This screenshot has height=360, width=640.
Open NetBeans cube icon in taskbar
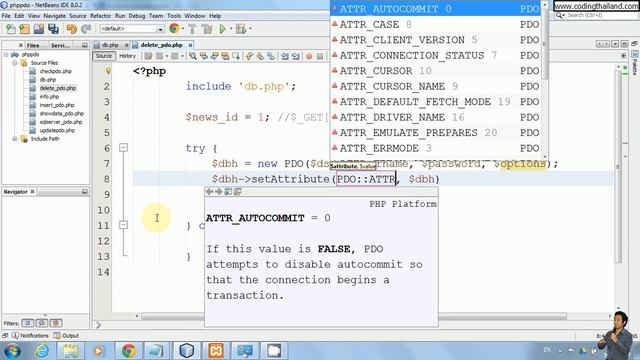pyautogui.click(x=187, y=351)
